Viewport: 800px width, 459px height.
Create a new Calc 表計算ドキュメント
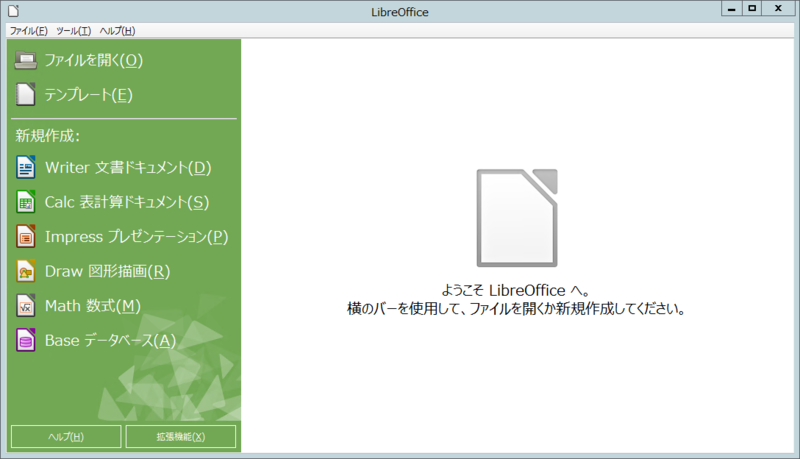coord(127,202)
